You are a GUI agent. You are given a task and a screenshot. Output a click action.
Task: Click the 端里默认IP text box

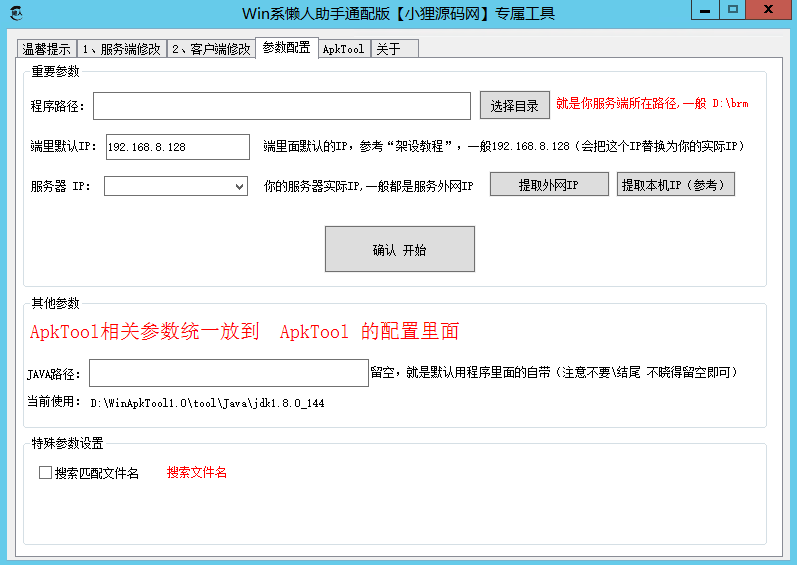[x=177, y=147]
